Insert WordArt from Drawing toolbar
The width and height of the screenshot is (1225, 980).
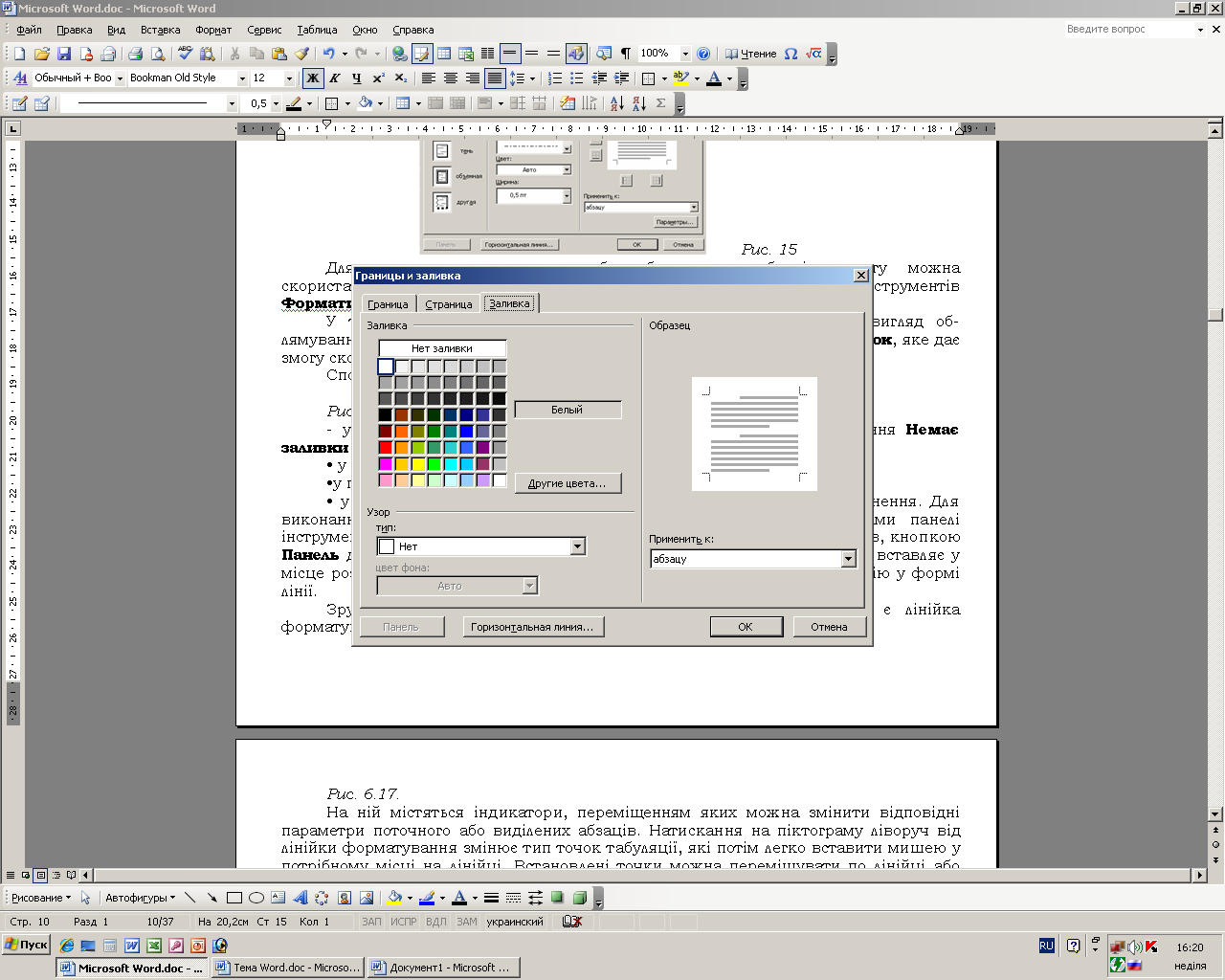pyautogui.click(x=300, y=898)
